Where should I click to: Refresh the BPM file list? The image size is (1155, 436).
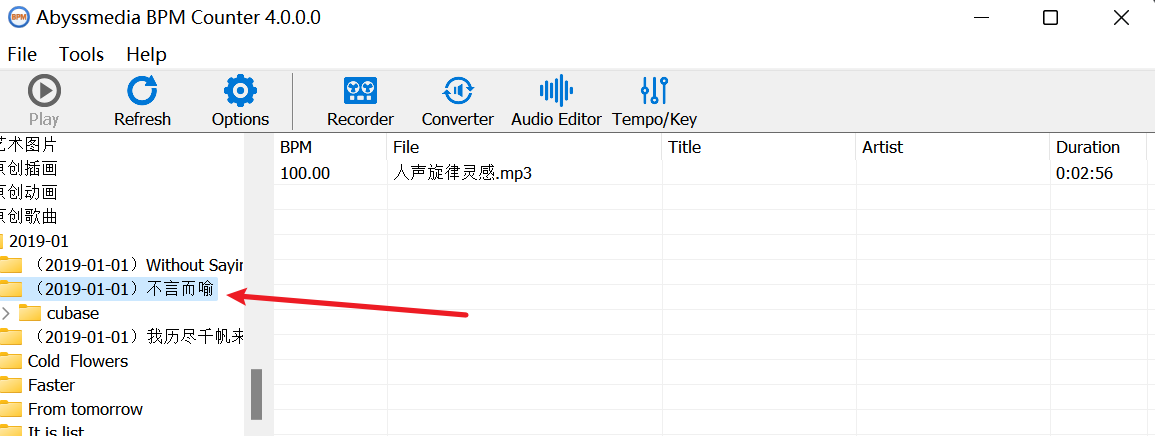142,101
